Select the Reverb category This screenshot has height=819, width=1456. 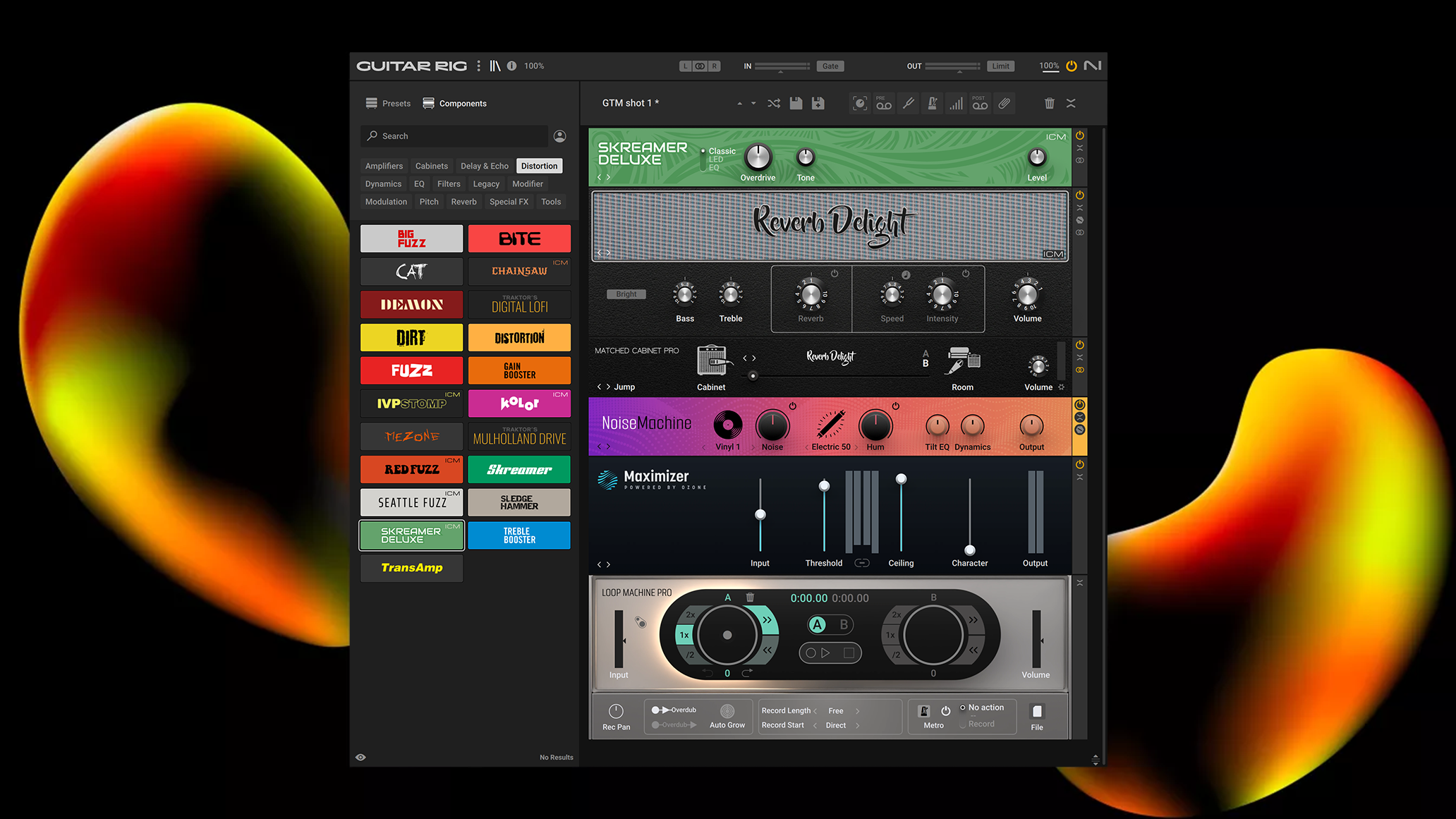tap(464, 202)
